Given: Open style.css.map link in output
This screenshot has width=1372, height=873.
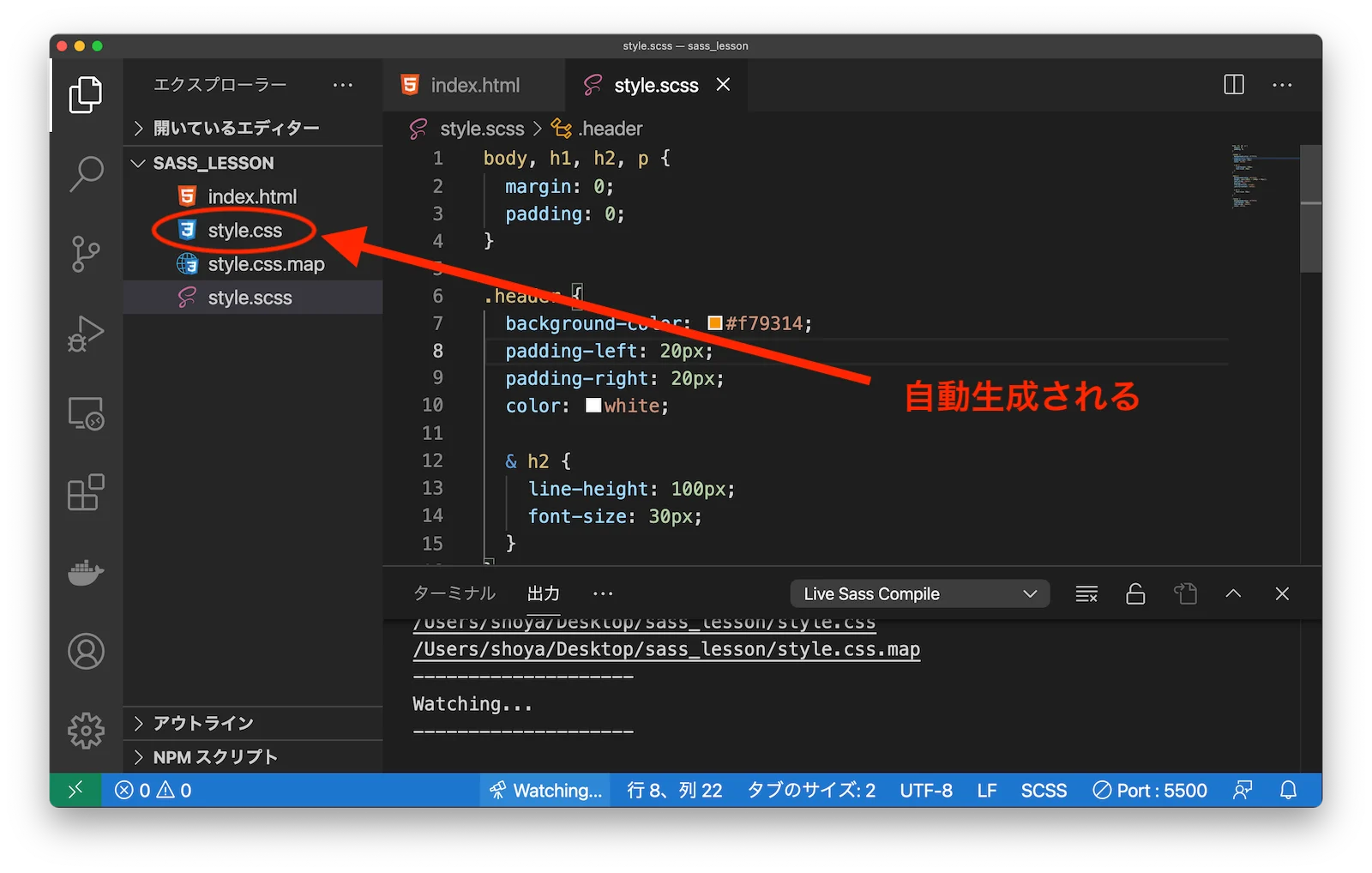Looking at the screenshot, I should pyautogui.click(x=665, y=649).
